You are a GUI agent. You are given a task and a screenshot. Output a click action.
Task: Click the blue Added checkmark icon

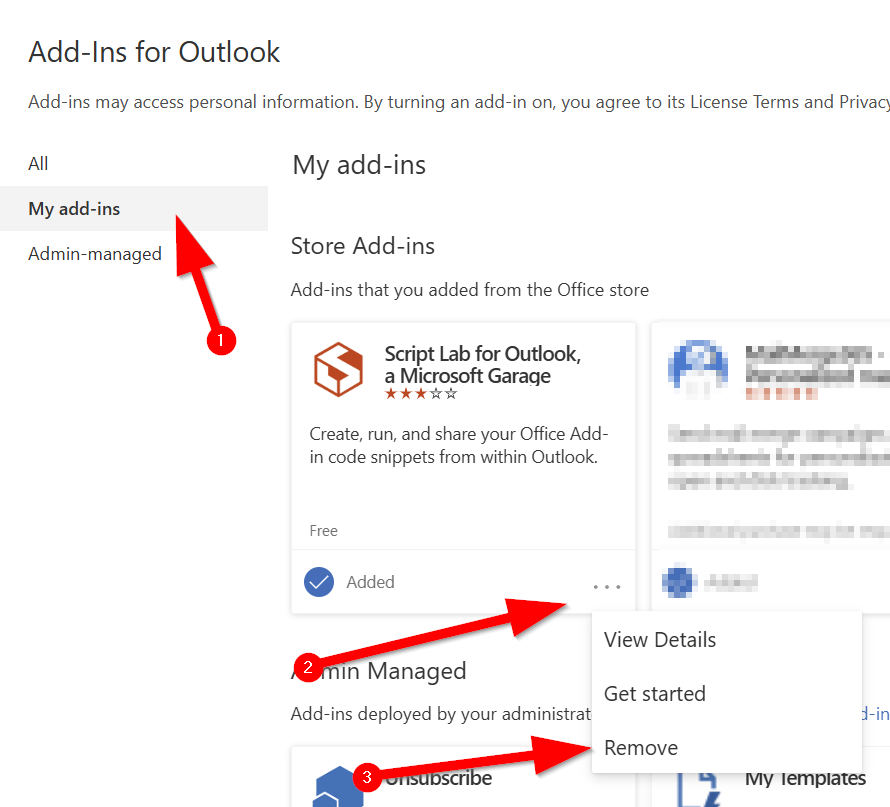coord(317,581)
